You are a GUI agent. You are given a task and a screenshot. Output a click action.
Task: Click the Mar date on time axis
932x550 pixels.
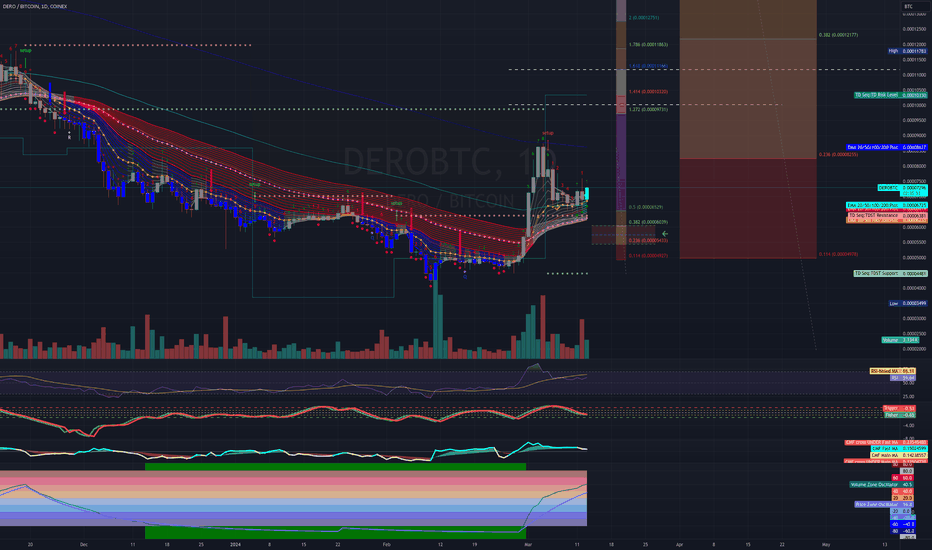(x=528, y=544)
